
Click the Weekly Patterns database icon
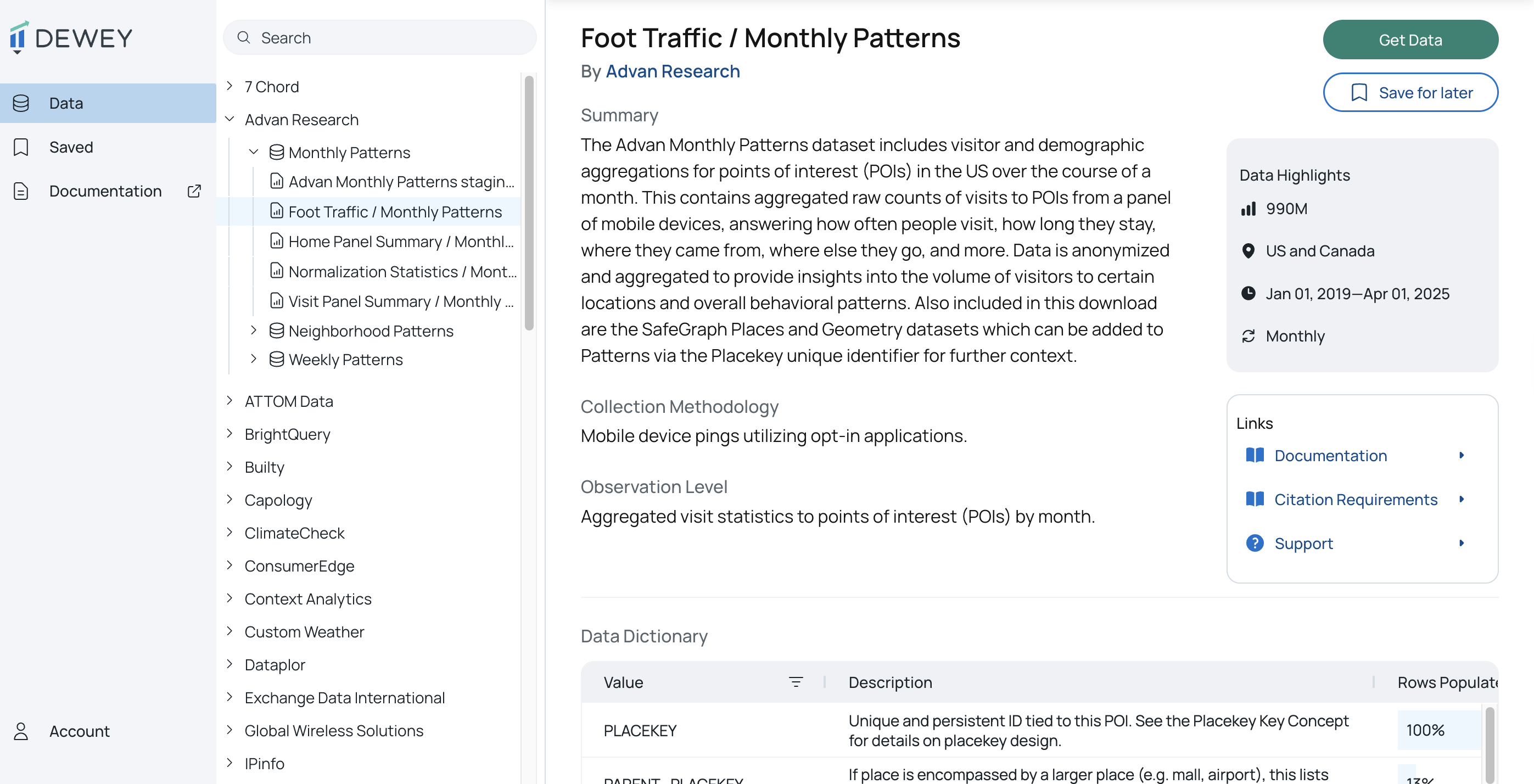(x=276, y=359)
